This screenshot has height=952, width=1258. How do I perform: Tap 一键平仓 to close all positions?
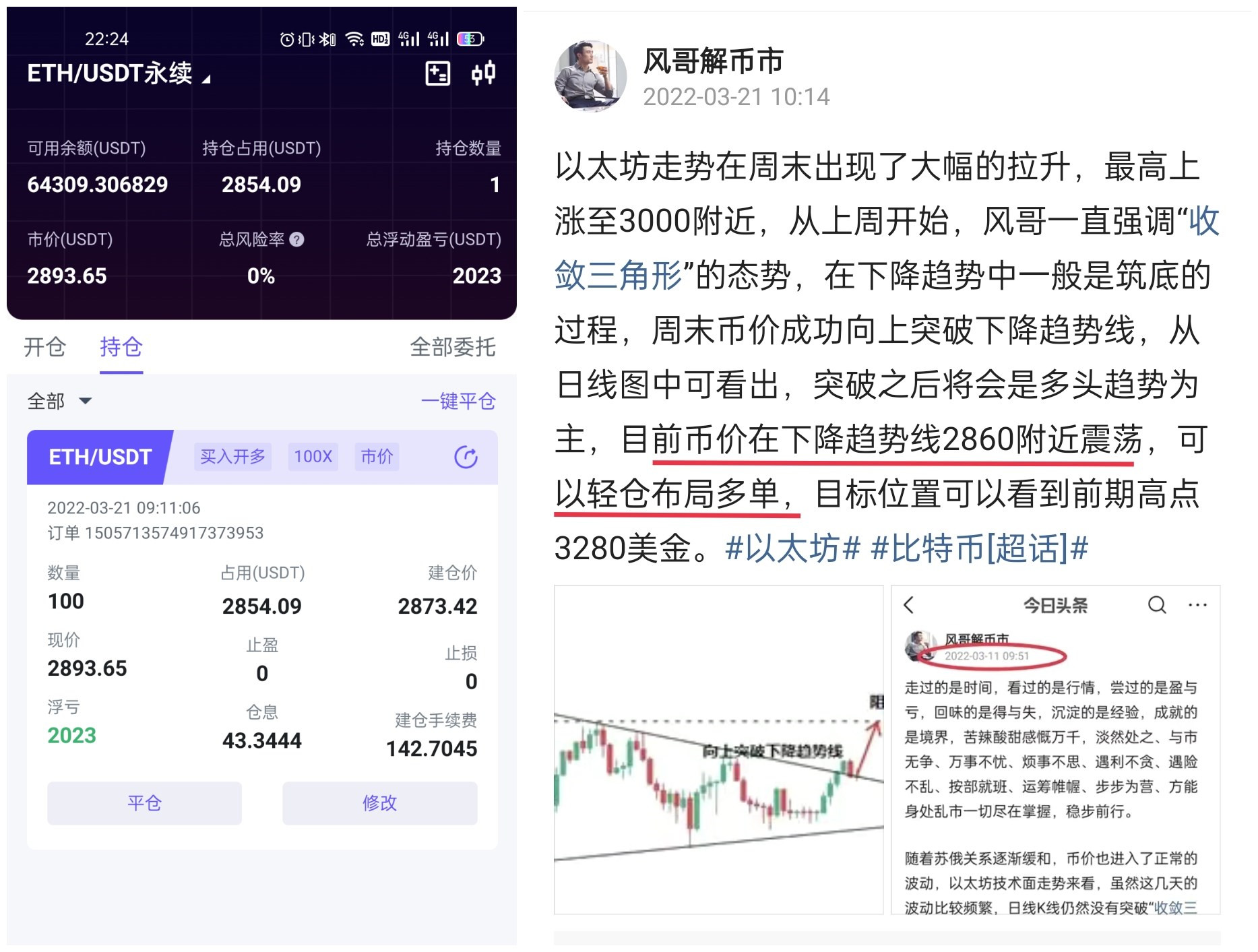click(458, 401)
